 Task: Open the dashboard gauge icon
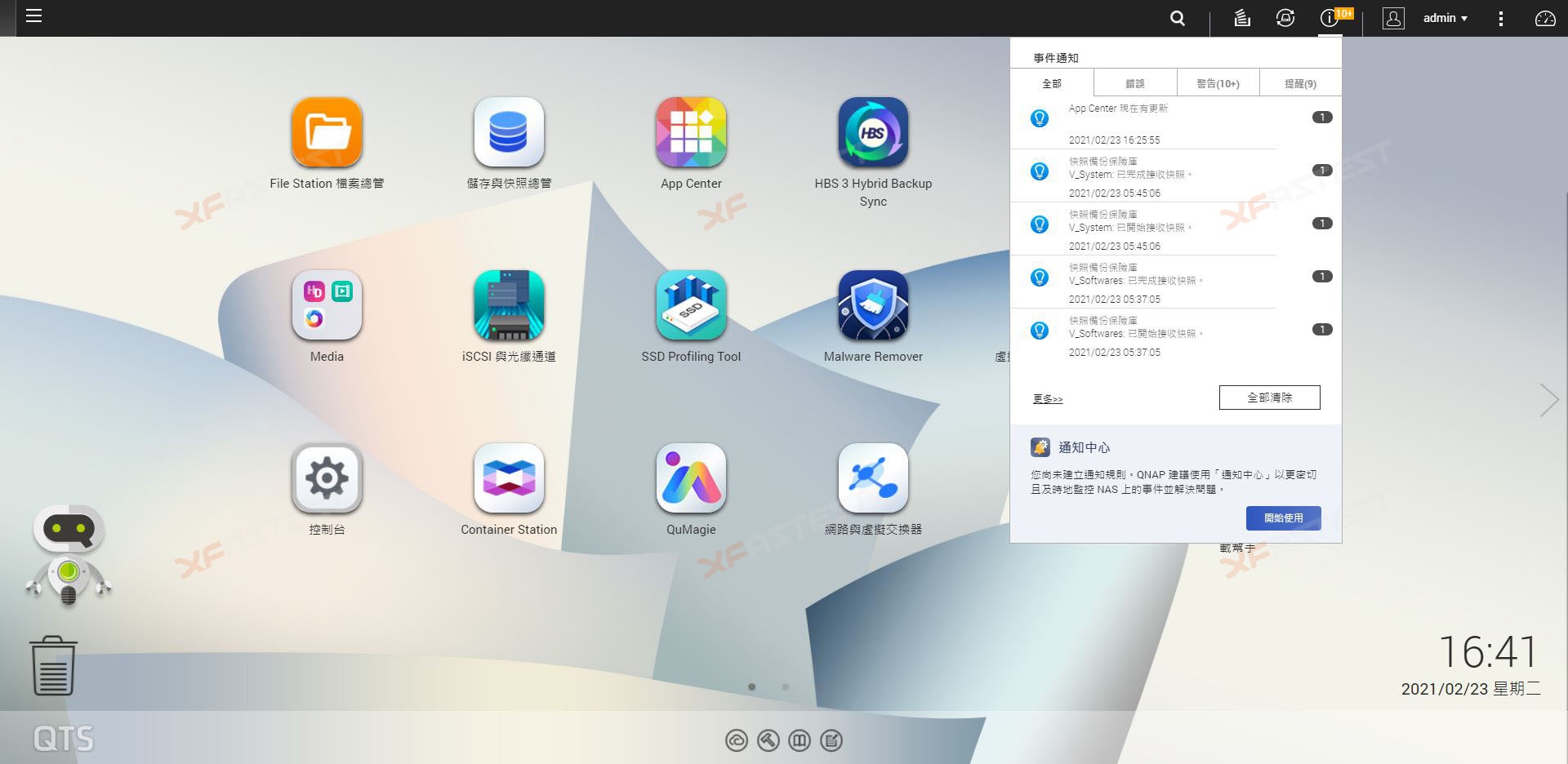(x=1545, y=18)
